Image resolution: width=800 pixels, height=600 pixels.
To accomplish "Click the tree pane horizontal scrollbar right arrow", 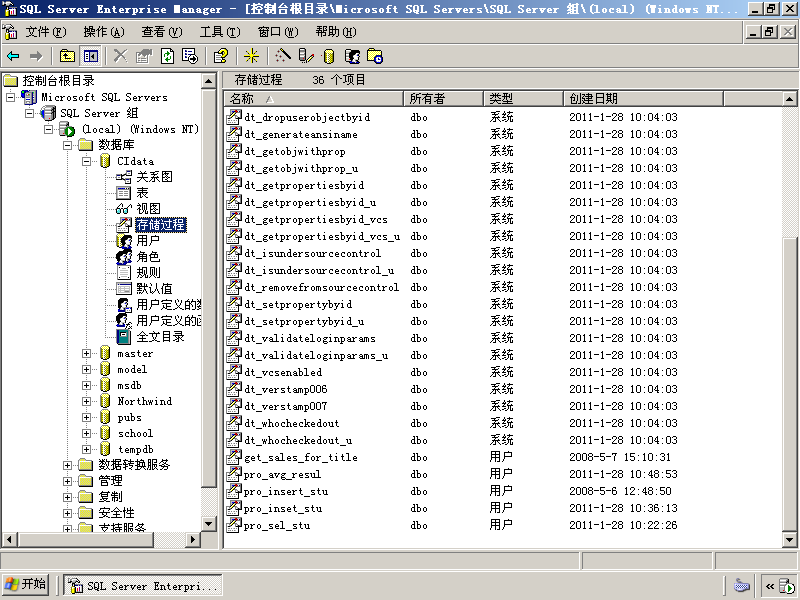I will (x=192, y=539).
